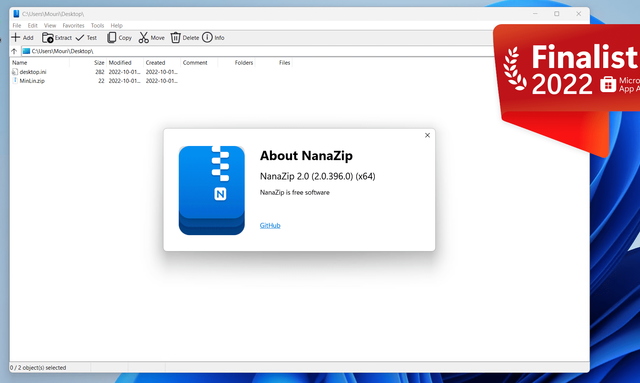Open the GitHub link
640x383 pixels.
coord(270,225)
